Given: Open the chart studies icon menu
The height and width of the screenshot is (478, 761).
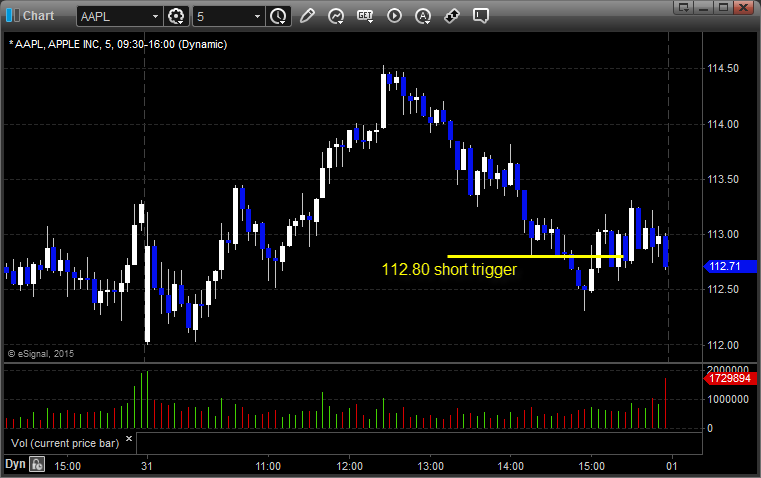Looking at the screenshot, I should pyautogui.click(x=336, y=16).
